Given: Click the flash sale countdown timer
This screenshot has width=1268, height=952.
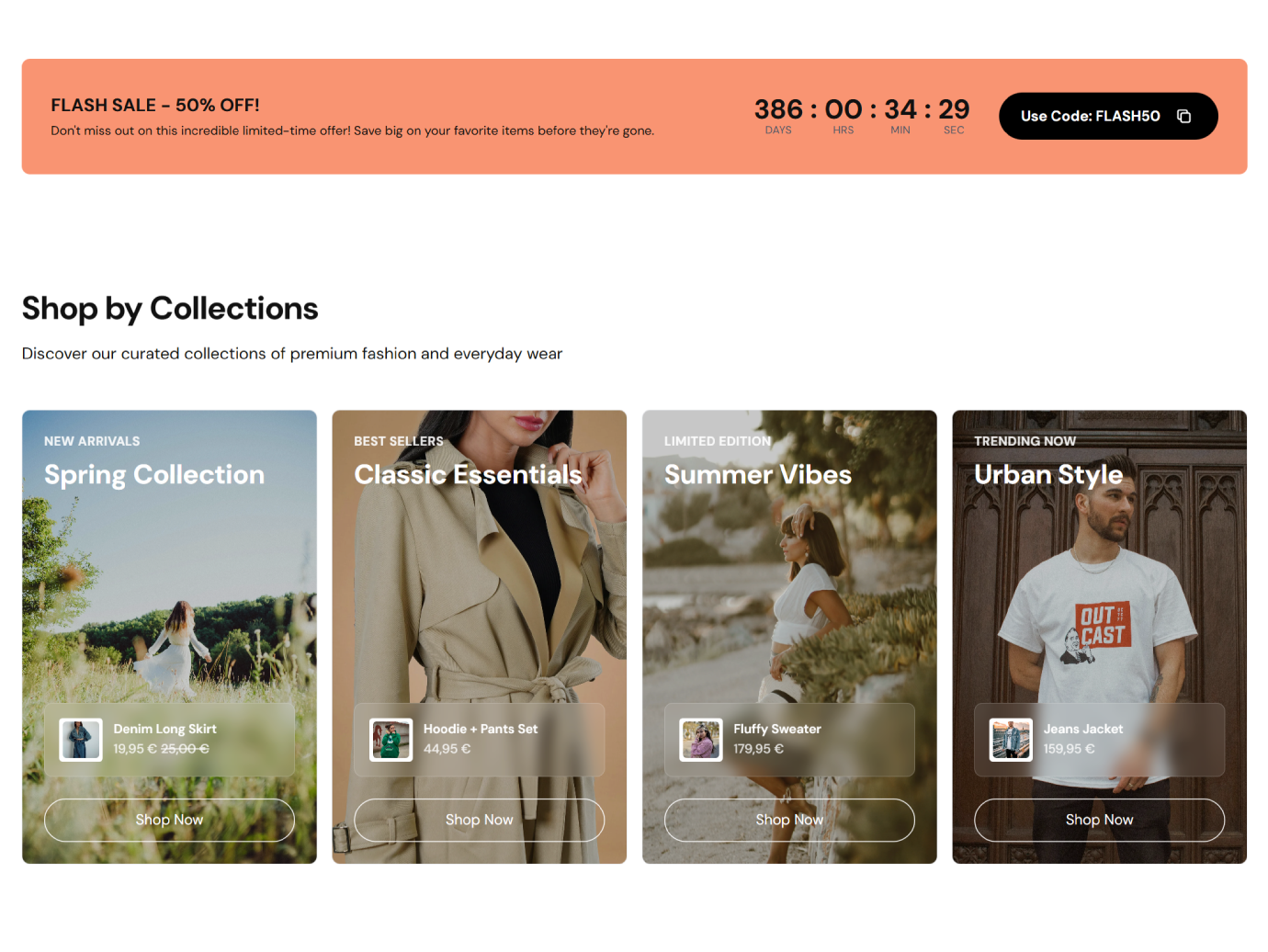Looking at the screenshot, I should click(862, 116).
